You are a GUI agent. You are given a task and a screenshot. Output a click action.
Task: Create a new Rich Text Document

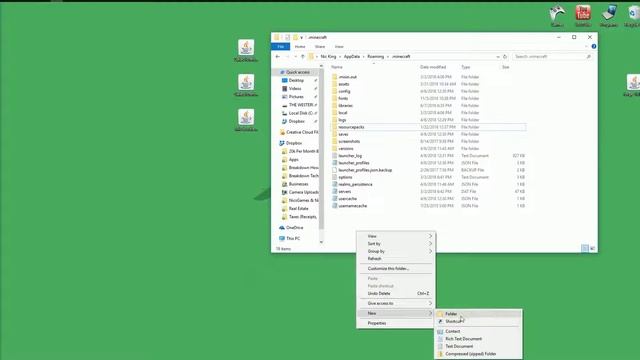coord(478,339)
